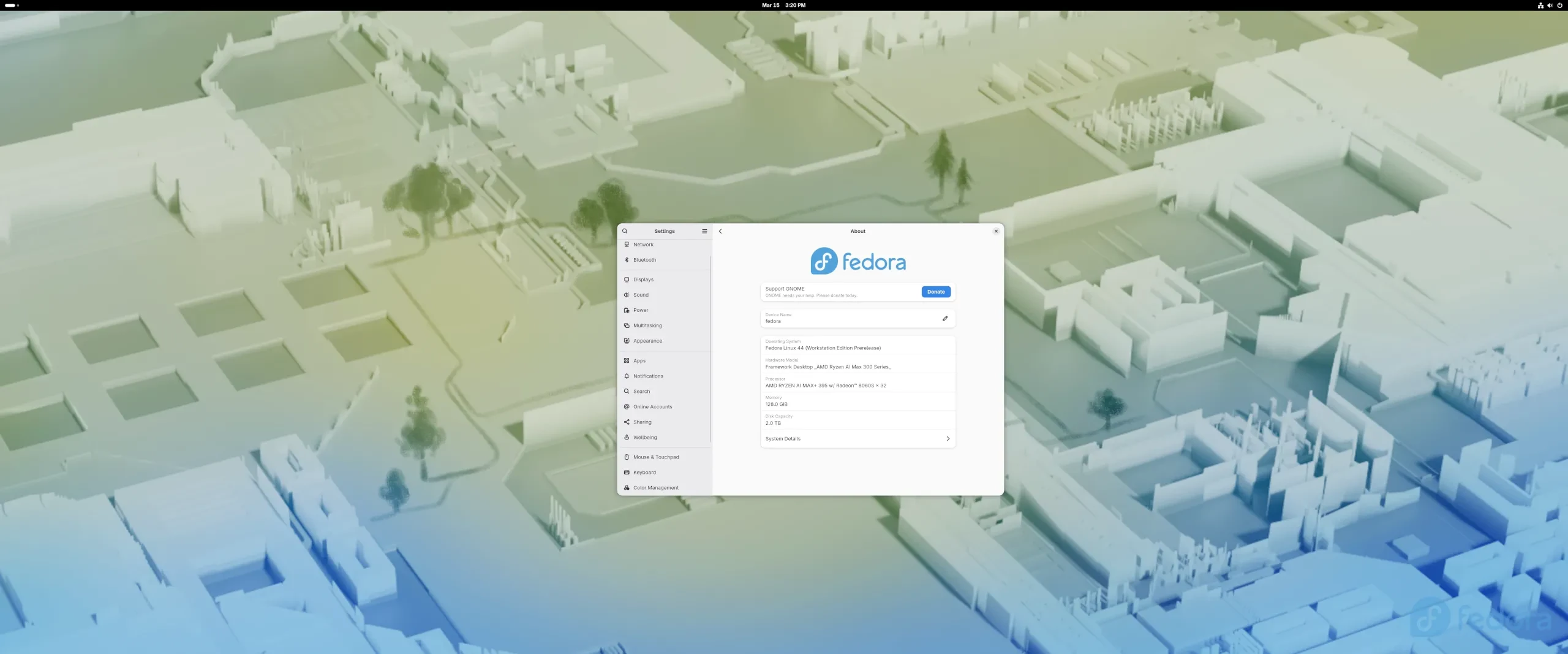The height and width of the screenshot is (654, 1568).
Task: Click the Notifications bell icon
Action: (627, 376)
